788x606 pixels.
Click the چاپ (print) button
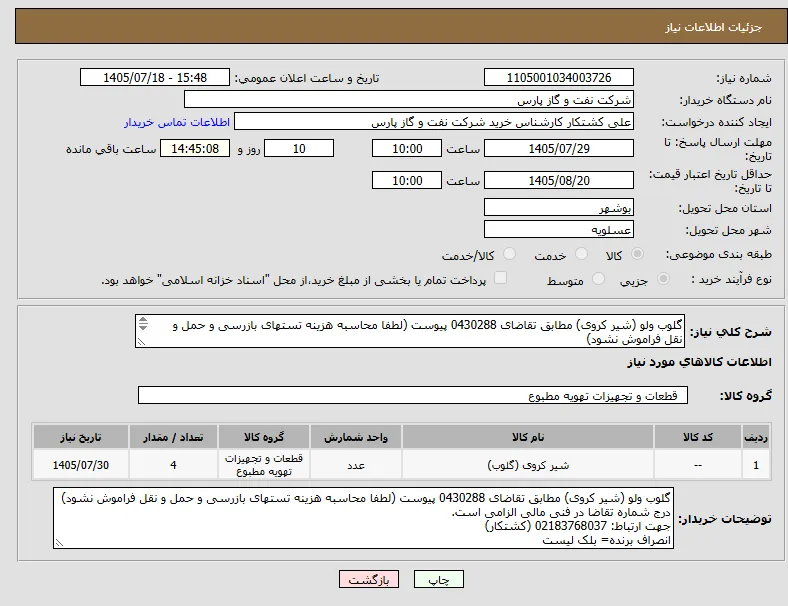click(439, 579)
